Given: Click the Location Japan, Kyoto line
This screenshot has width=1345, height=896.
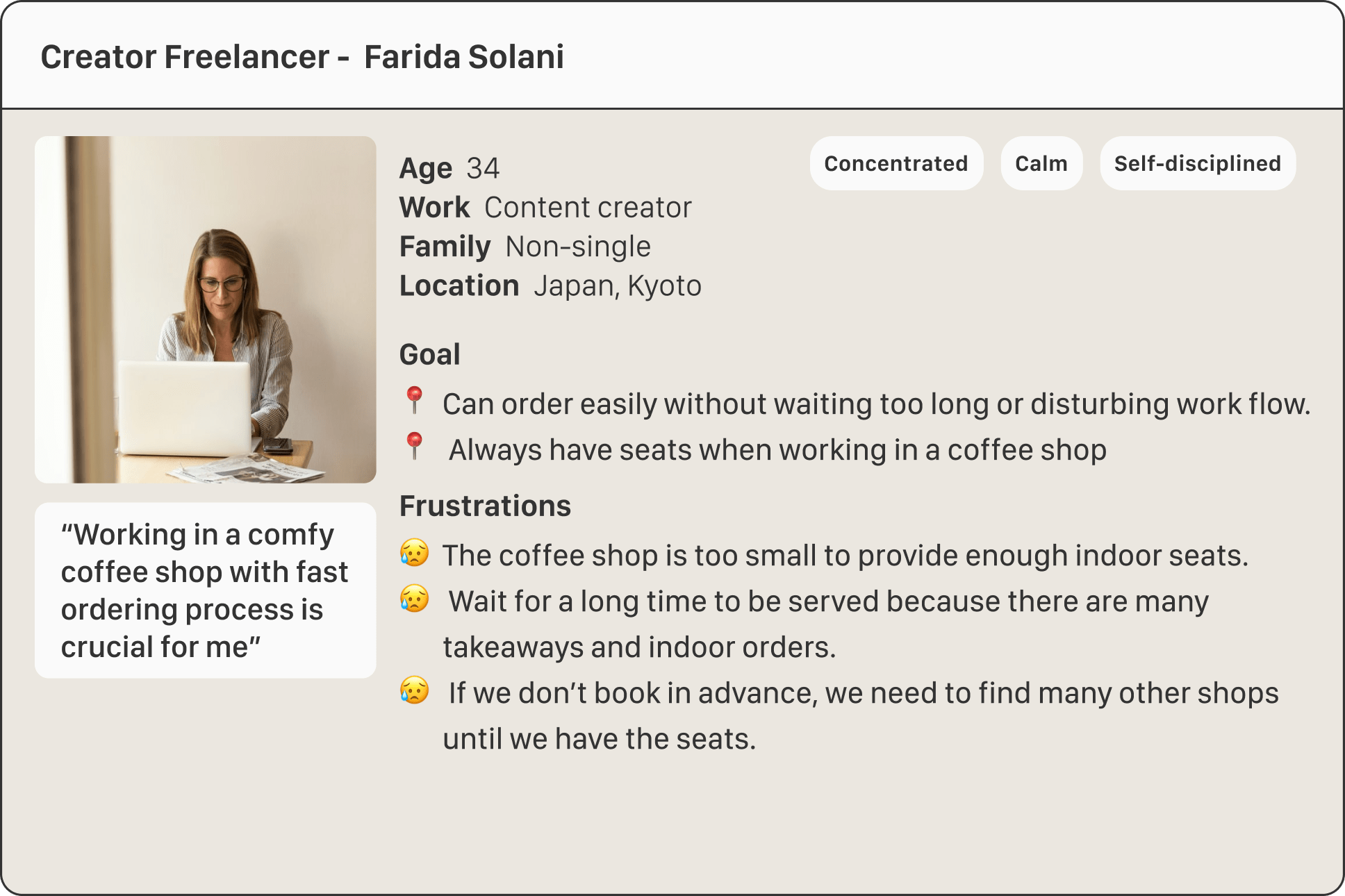Looking at the screenshot, I should point(550,285).
